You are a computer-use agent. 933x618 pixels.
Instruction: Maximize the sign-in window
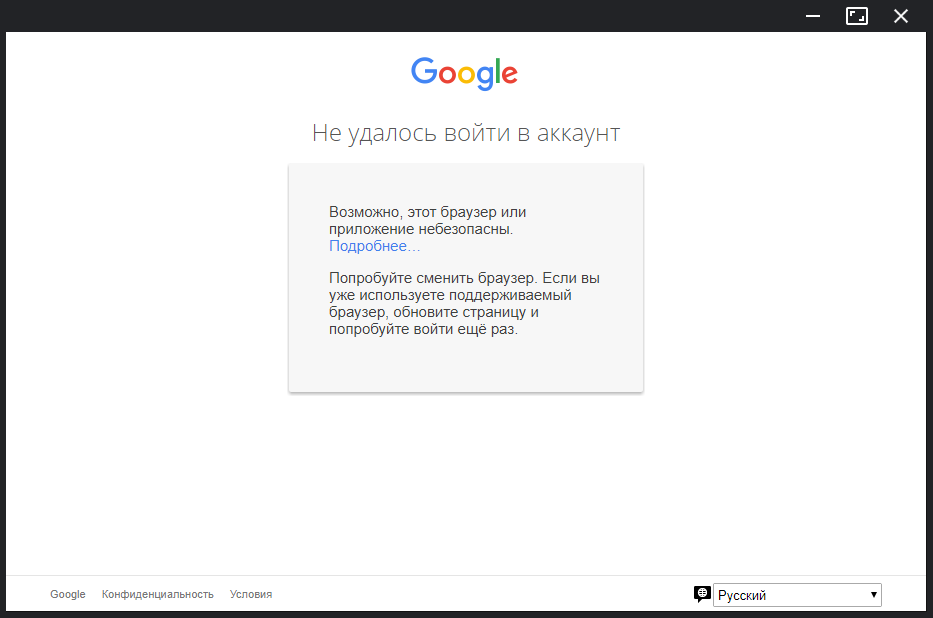(857, 16)
